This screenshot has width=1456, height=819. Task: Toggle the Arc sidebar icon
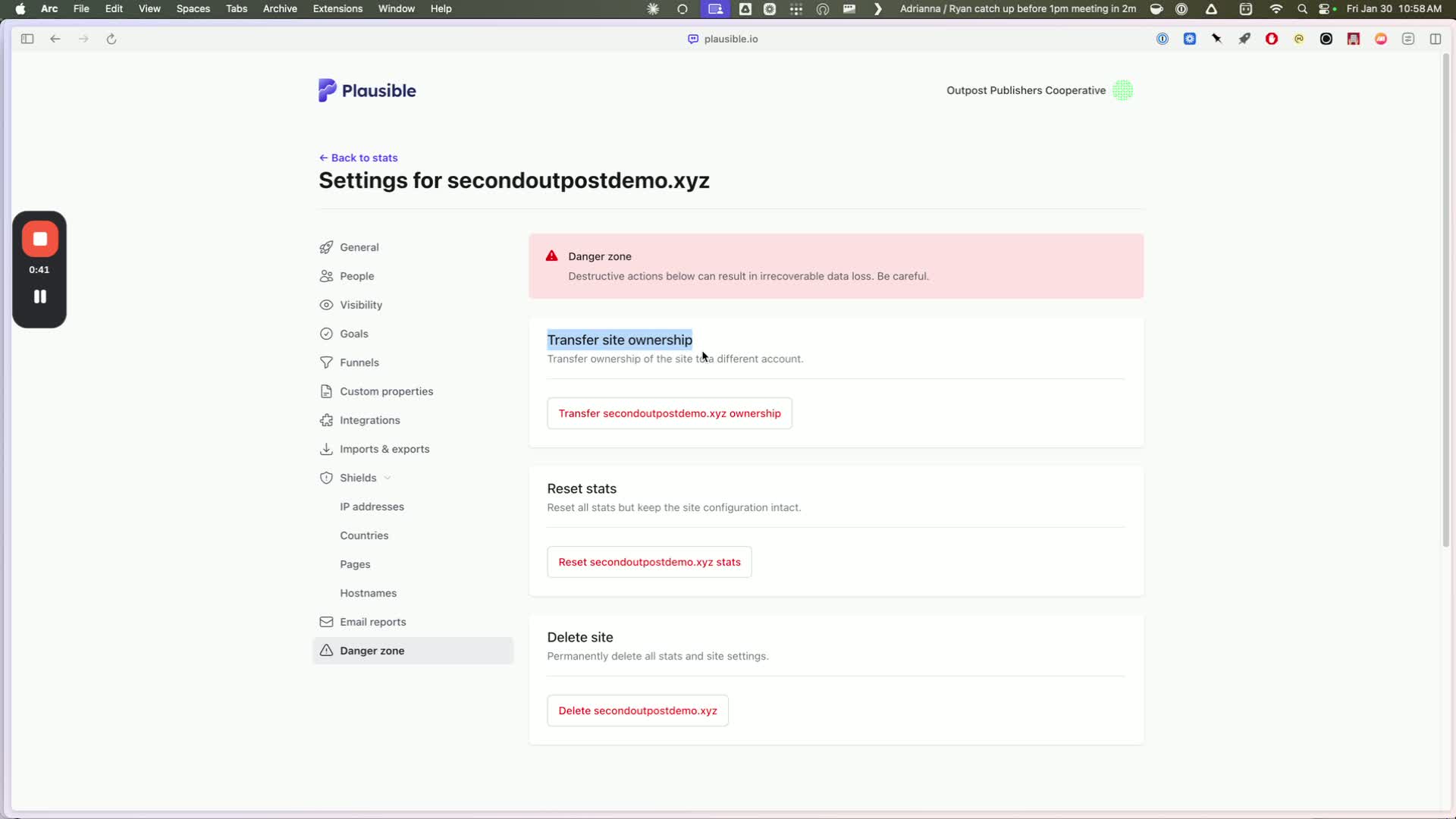(x=27, y=39)
